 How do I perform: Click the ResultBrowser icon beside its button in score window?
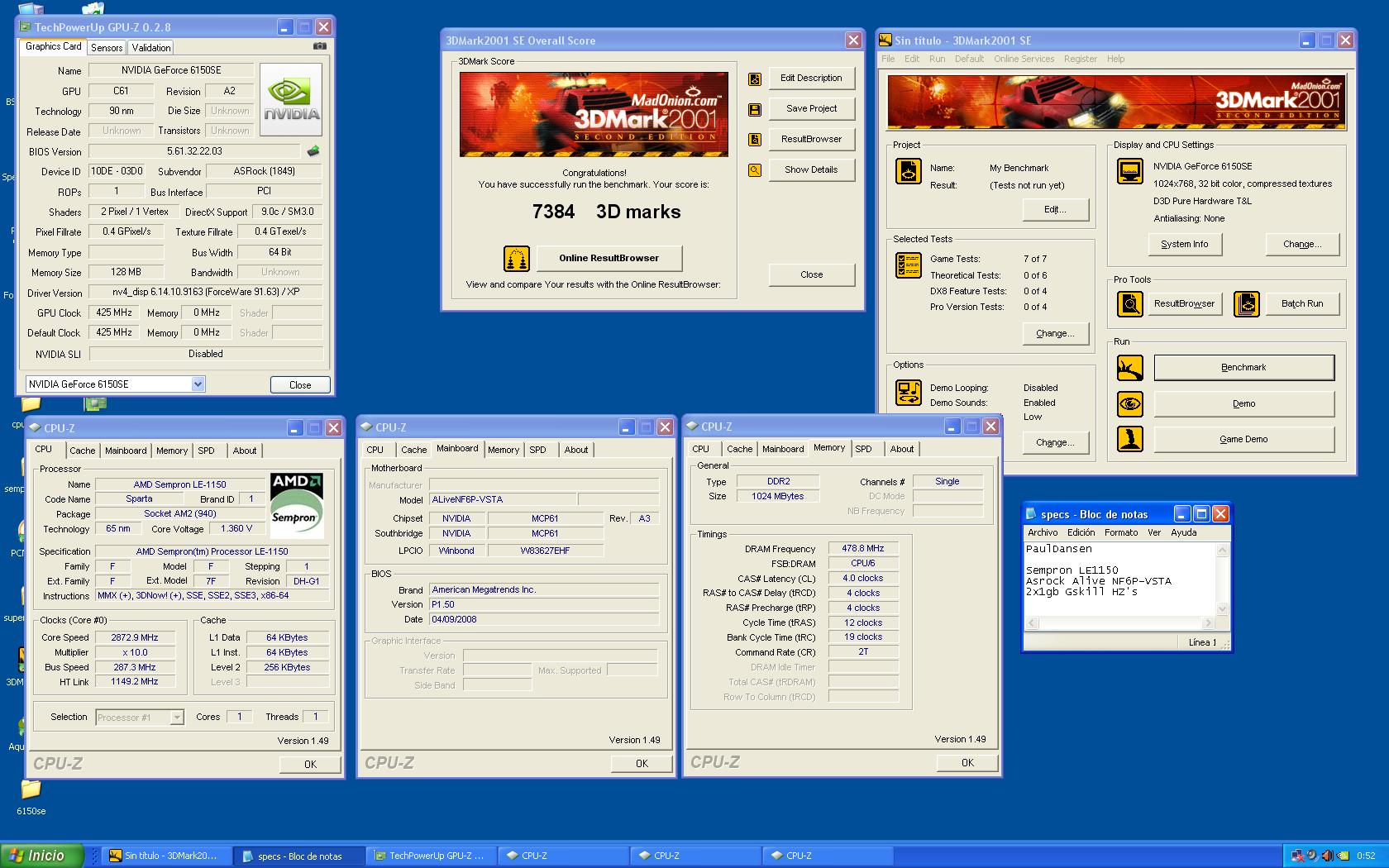(754, 140)
